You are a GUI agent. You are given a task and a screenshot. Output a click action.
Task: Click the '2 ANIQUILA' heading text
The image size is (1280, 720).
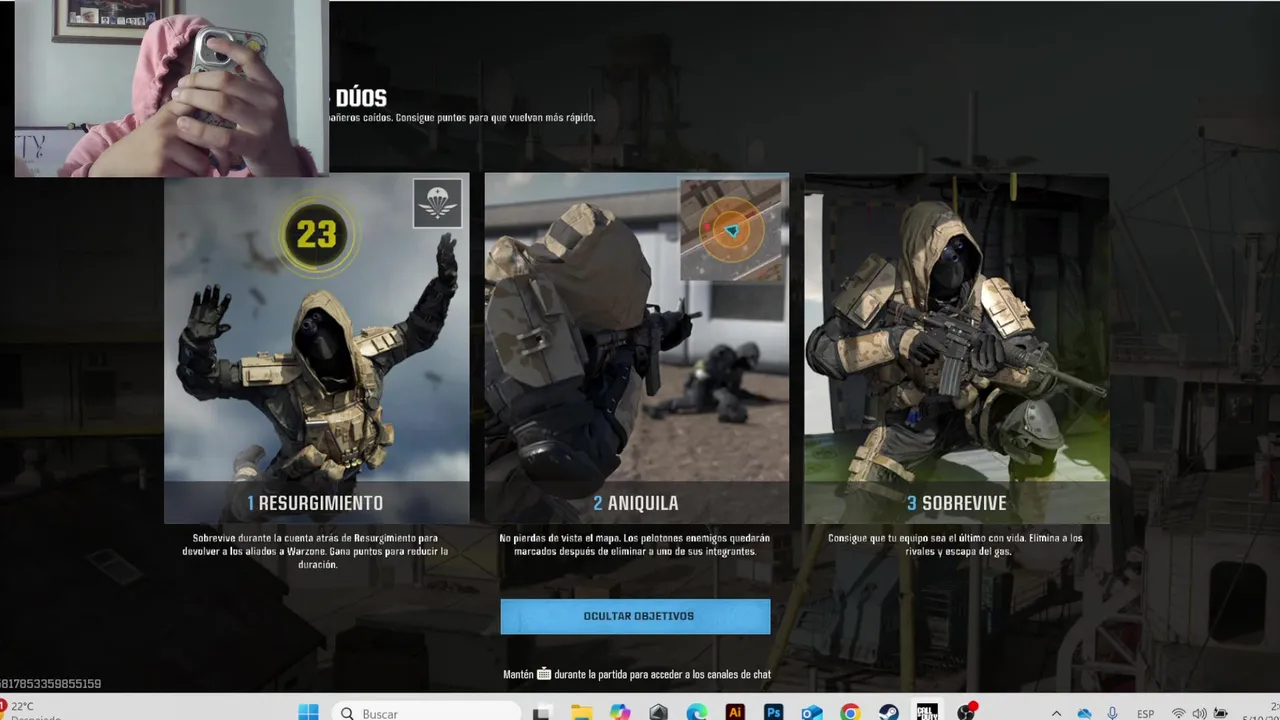tap(636, 503)
